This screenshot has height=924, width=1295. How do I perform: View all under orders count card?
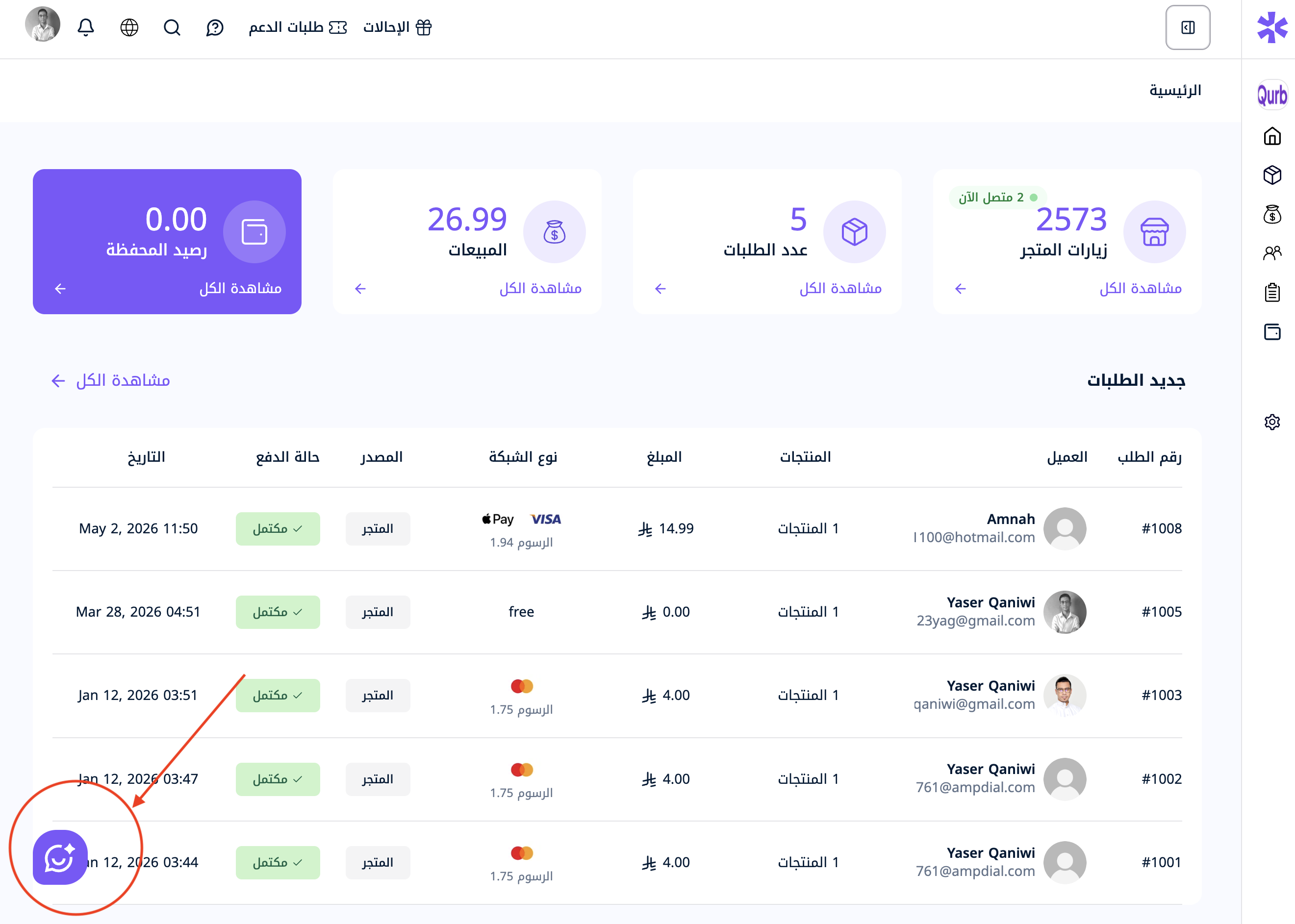coord(840,288)
